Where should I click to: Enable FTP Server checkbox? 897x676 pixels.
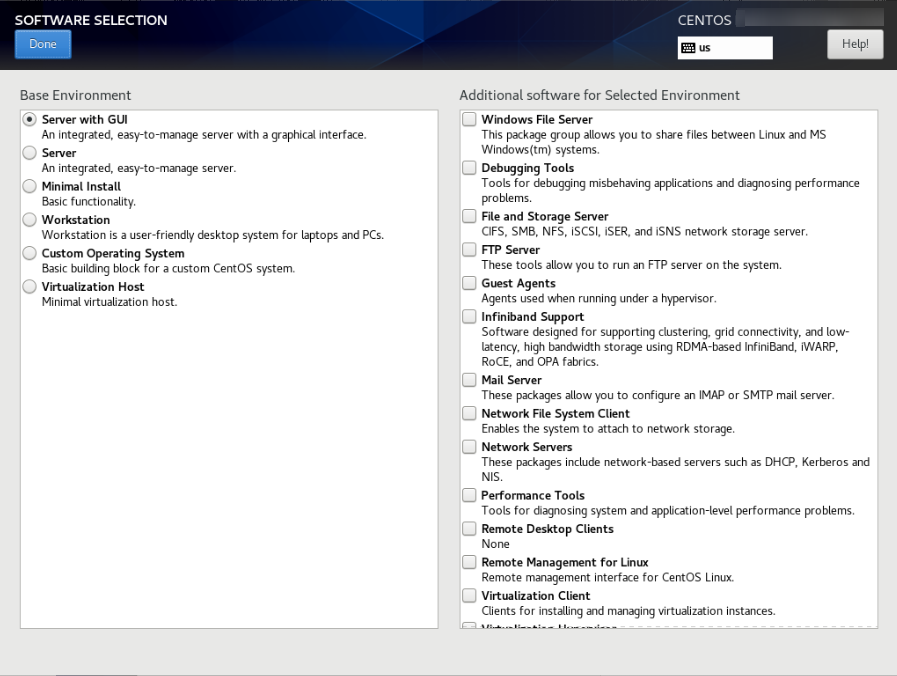pyautogui.click(x=469, y=249)
